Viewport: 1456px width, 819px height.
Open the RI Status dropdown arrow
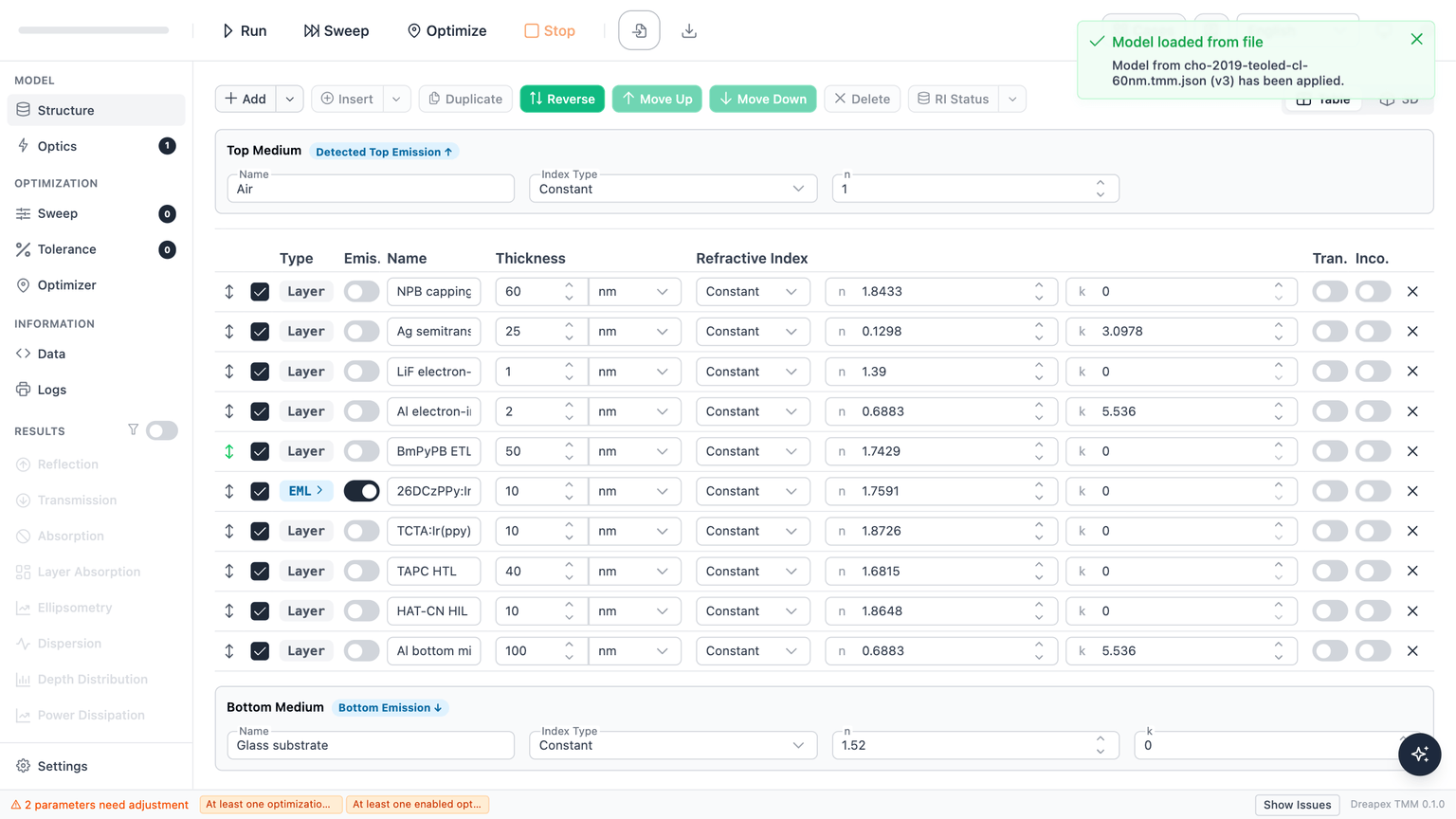tap(1012, 99)
